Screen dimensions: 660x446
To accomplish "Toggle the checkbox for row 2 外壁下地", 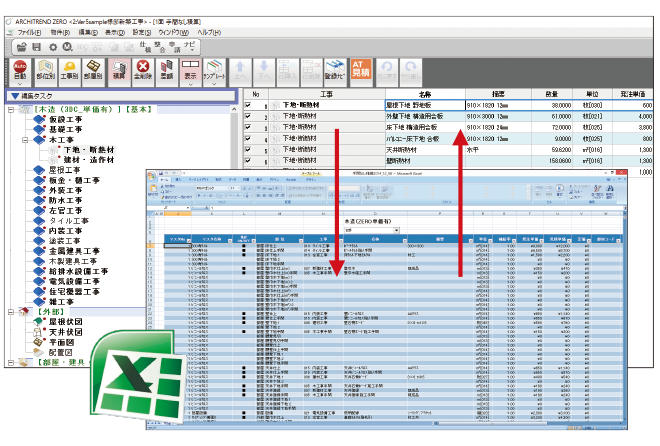I will coord(248,116).
